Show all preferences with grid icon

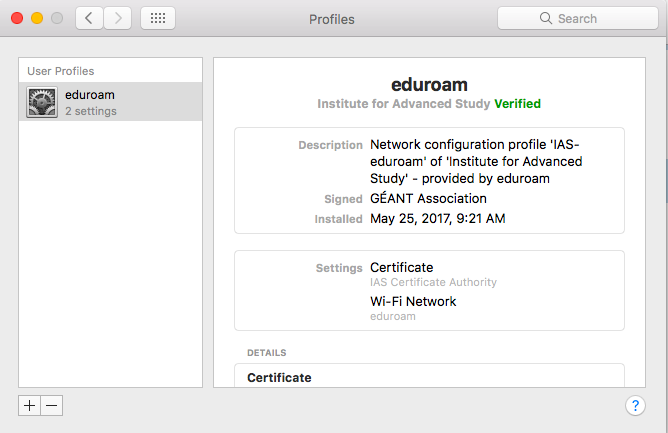[158, 18]
